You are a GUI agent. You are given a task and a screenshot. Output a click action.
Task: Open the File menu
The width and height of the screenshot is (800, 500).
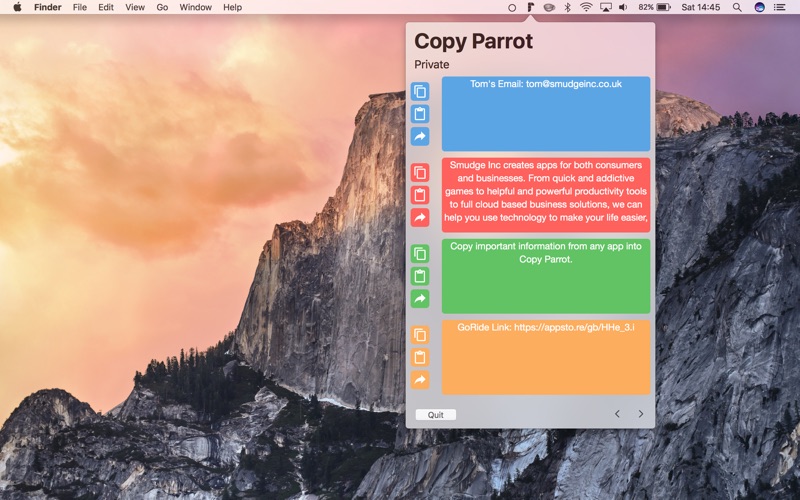(80, 7)
